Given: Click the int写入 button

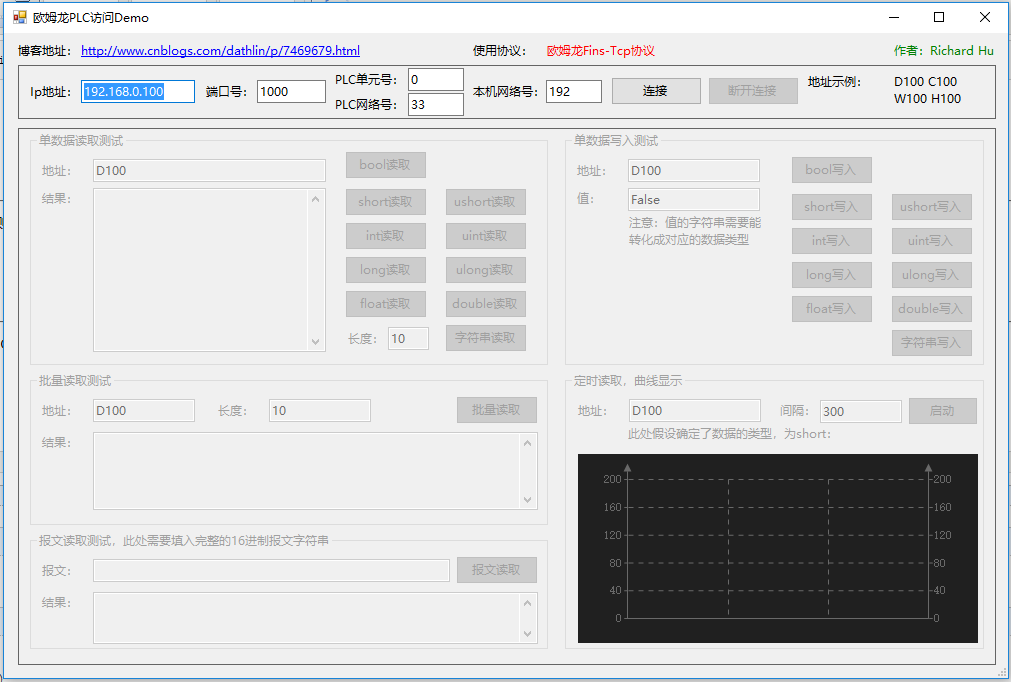Looking at the screenshot, I should coord(832,241).
